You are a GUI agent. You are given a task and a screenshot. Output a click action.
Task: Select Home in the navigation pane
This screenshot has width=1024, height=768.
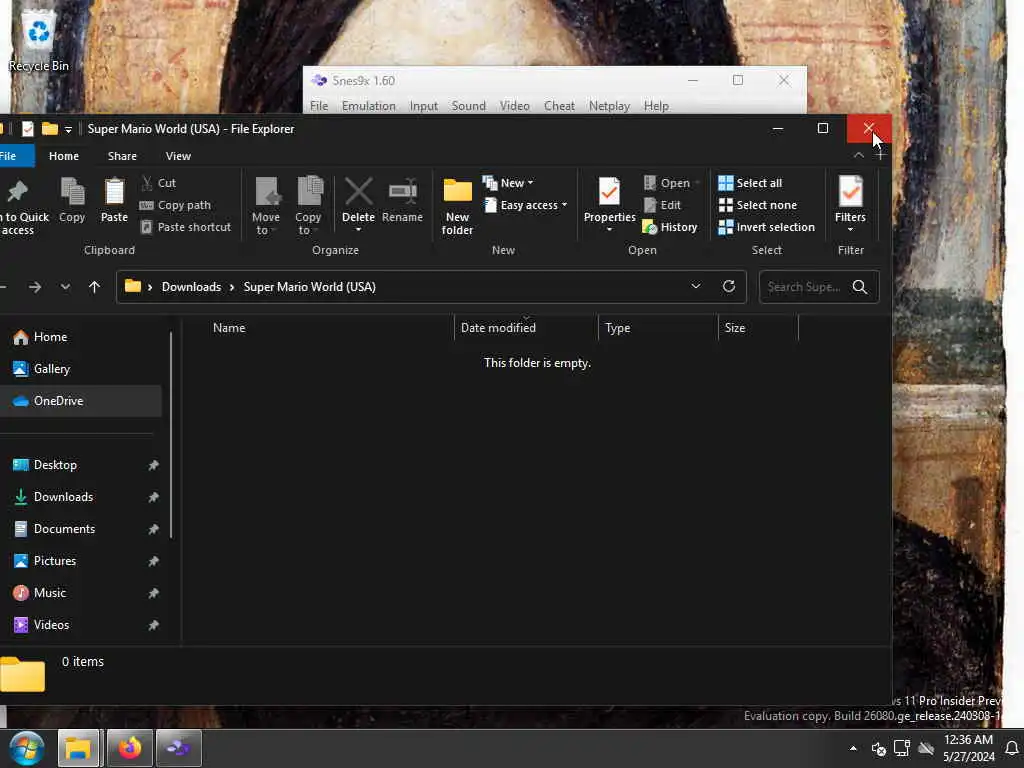click(81, 337)
